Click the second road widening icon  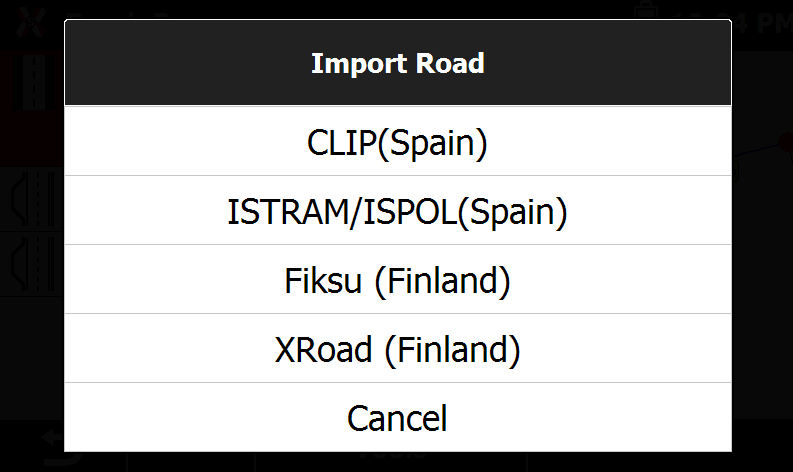pos(31,264)
